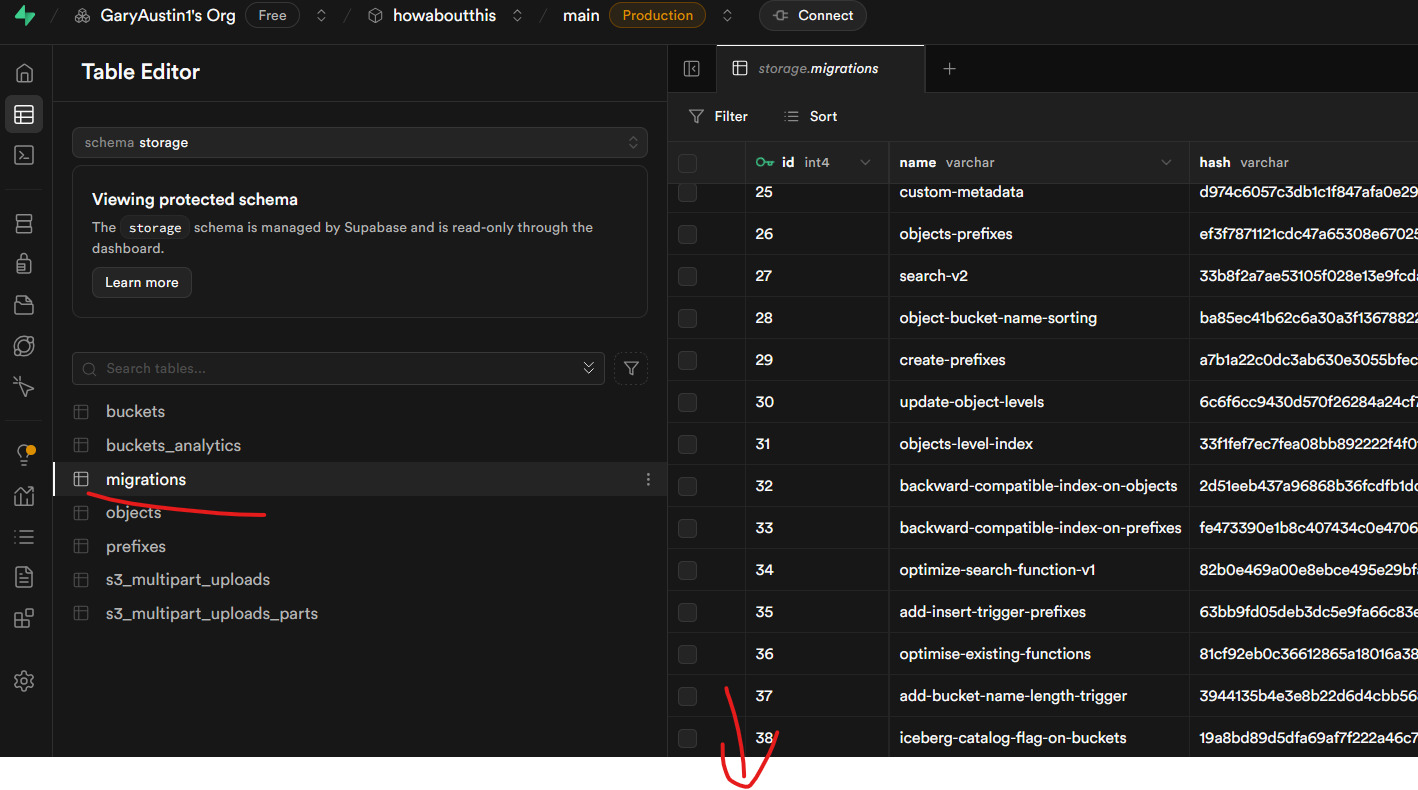1418x790 pixels.
Task: Check the row with id 26
Action: point(687,234)
